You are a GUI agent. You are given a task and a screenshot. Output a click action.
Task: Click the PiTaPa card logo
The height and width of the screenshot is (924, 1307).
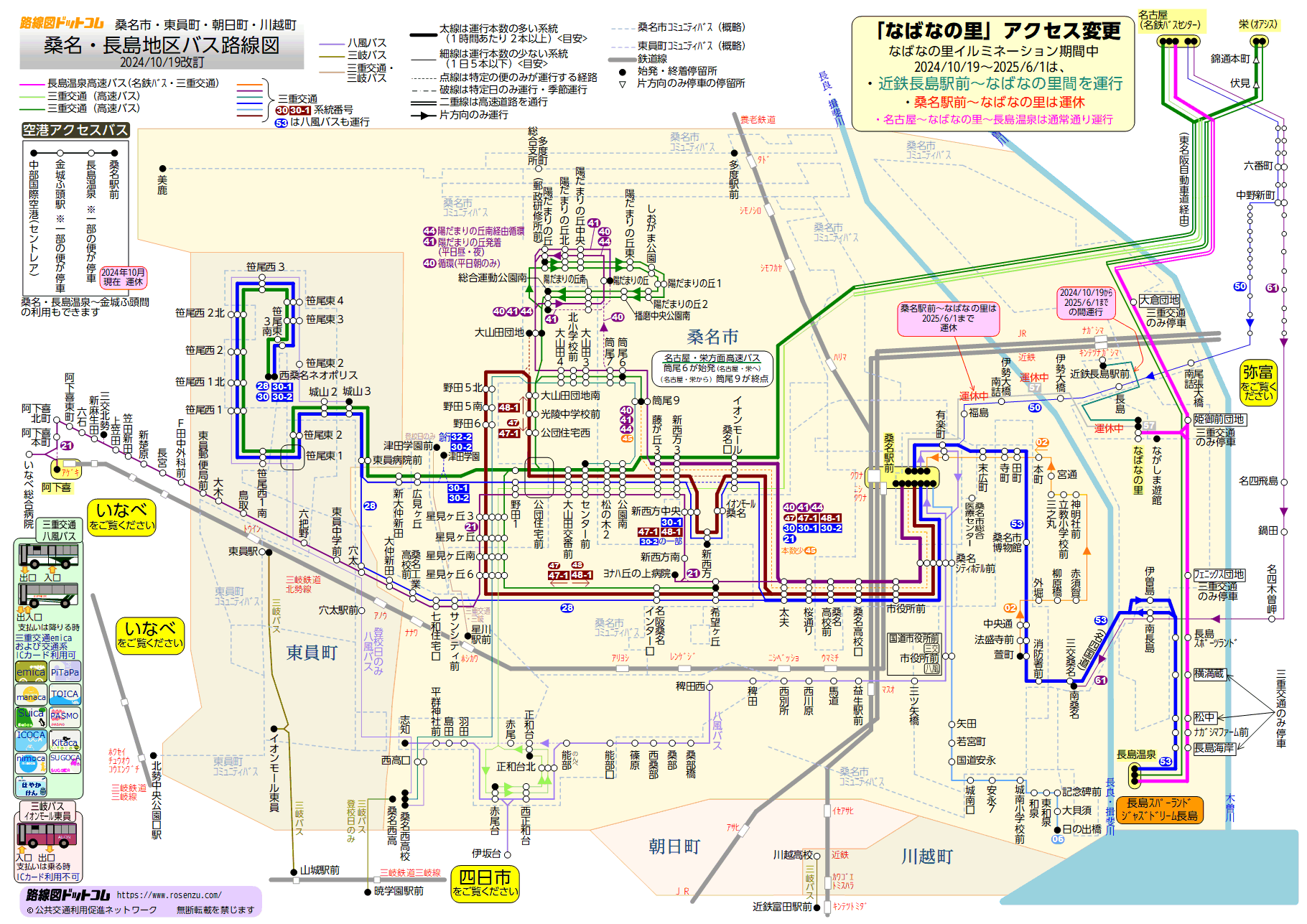[x=65, y=672]
